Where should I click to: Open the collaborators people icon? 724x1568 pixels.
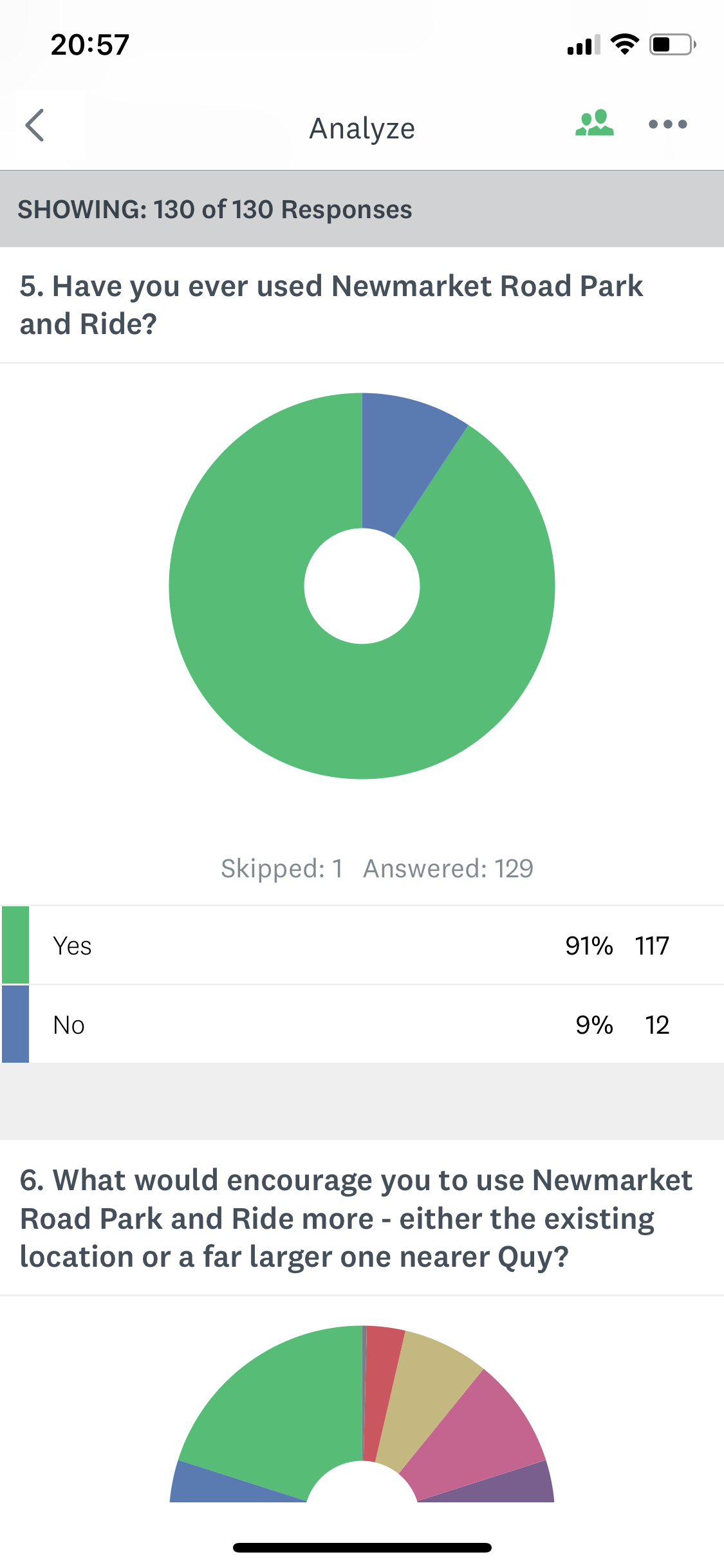(x=594, y=124)
